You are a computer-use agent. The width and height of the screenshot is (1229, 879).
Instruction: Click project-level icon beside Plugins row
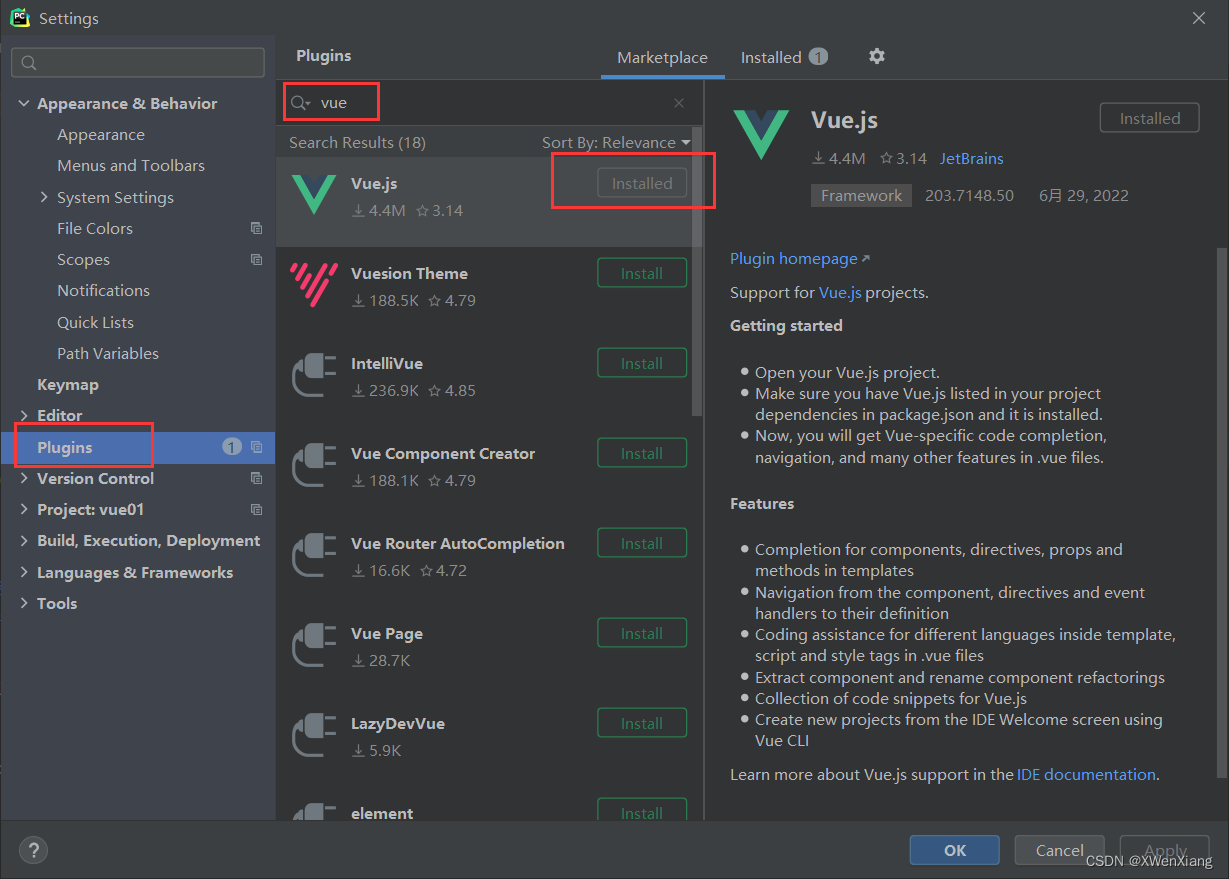[256, 447]
